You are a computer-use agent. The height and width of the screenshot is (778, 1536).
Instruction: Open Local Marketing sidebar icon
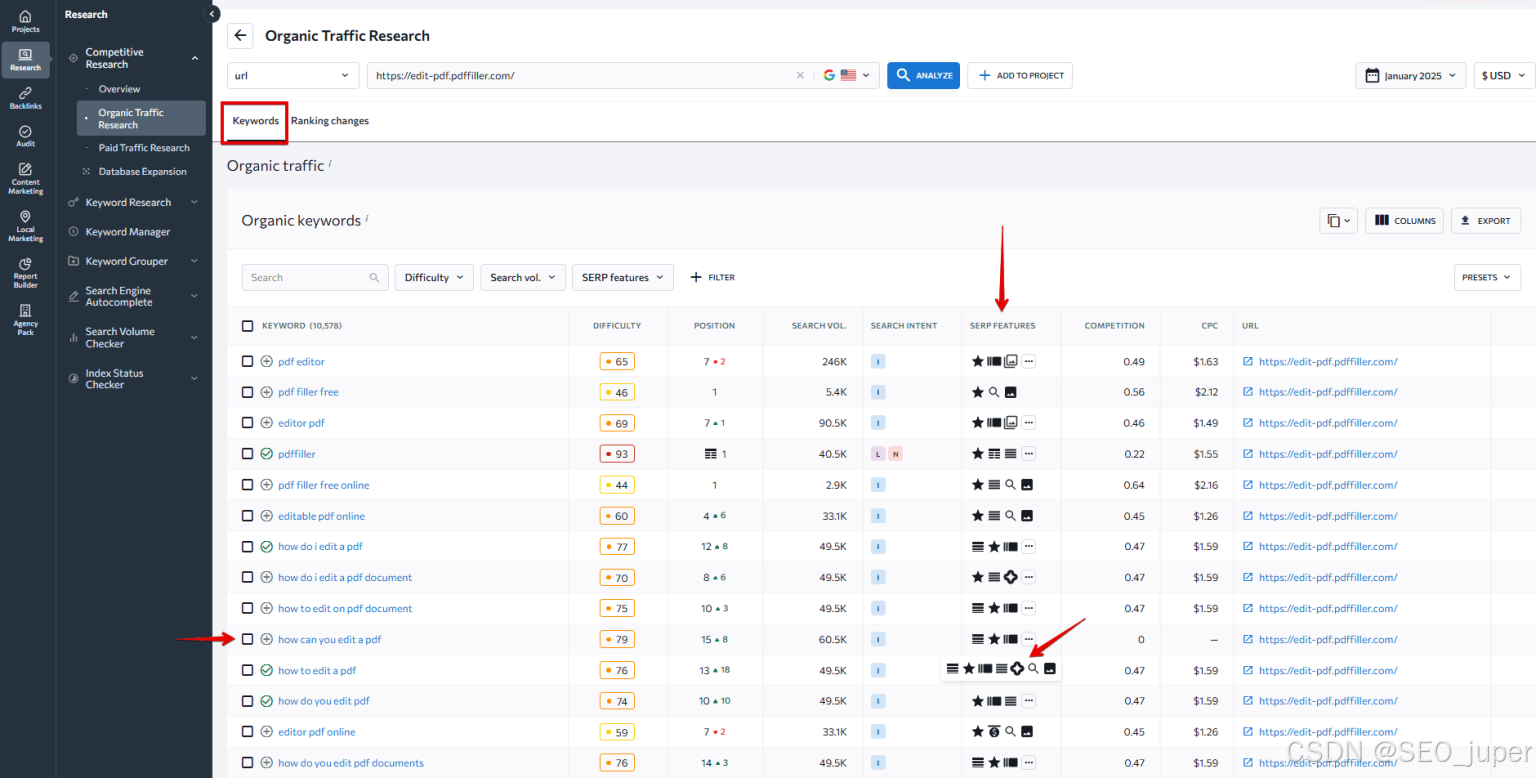(25, 226)
